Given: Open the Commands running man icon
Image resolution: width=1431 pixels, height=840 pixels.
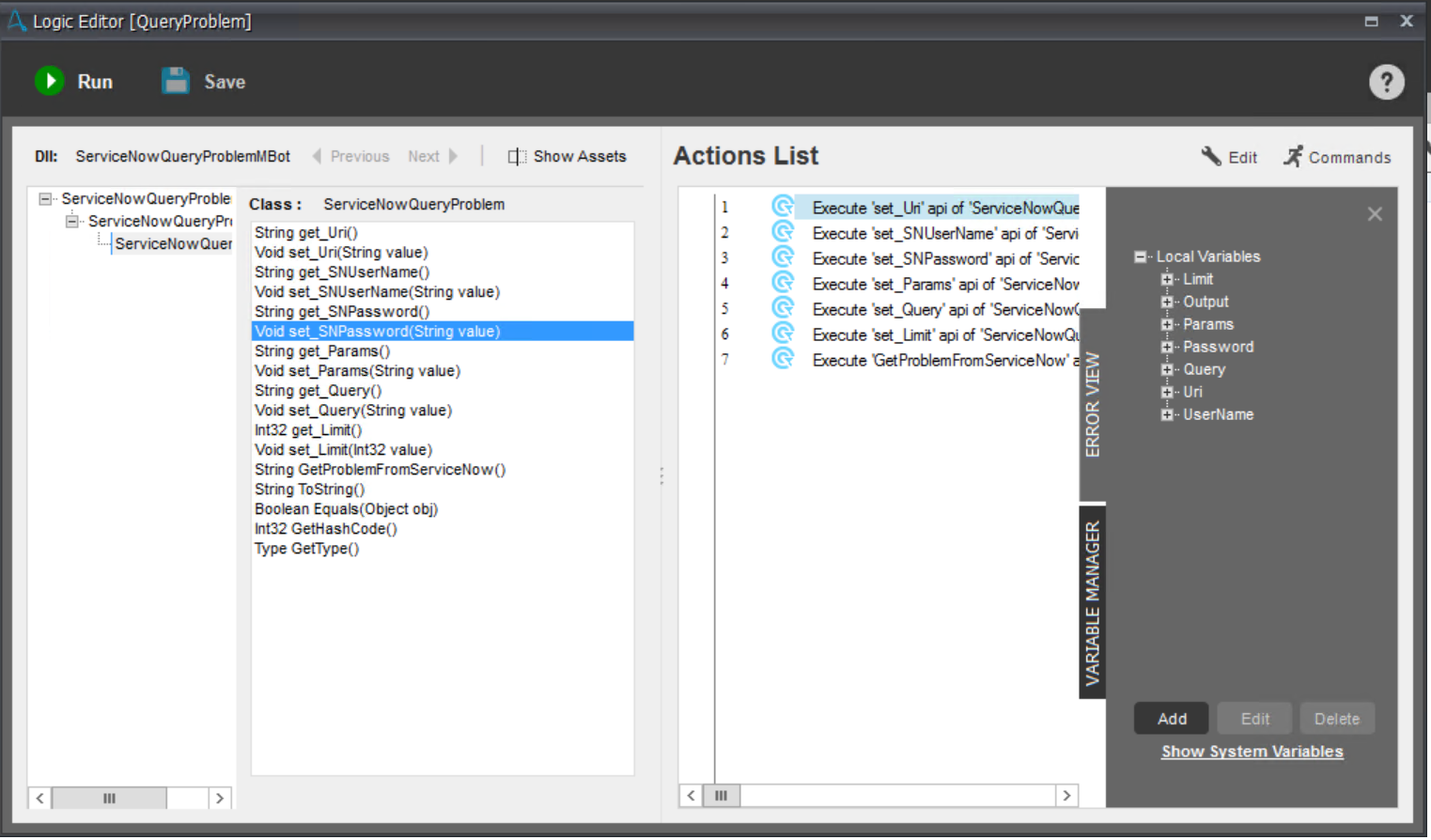Looking at the screenshot, I should pyautogui.click(x=1294, y=156).
